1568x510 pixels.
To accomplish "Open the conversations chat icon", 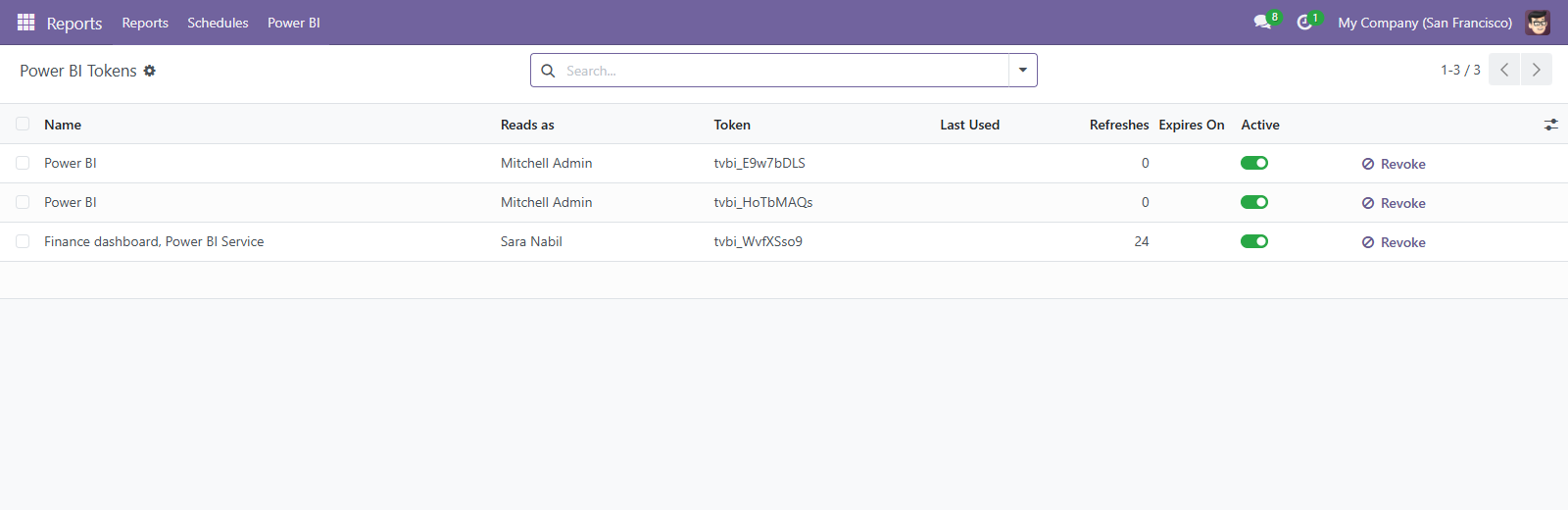I will coord(1262,23).
